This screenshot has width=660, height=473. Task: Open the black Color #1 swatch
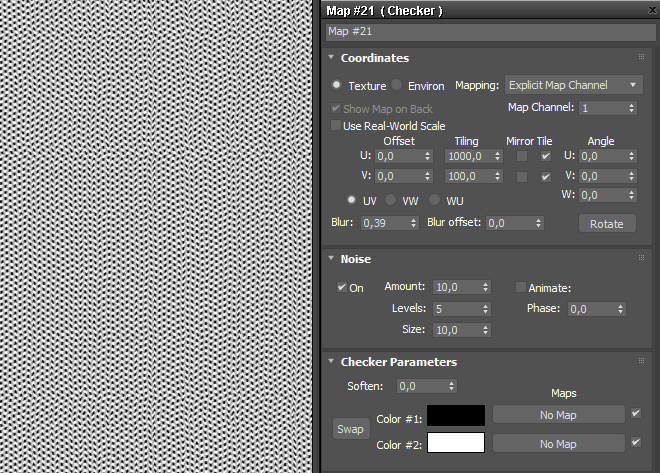click(x=456, y=415)
